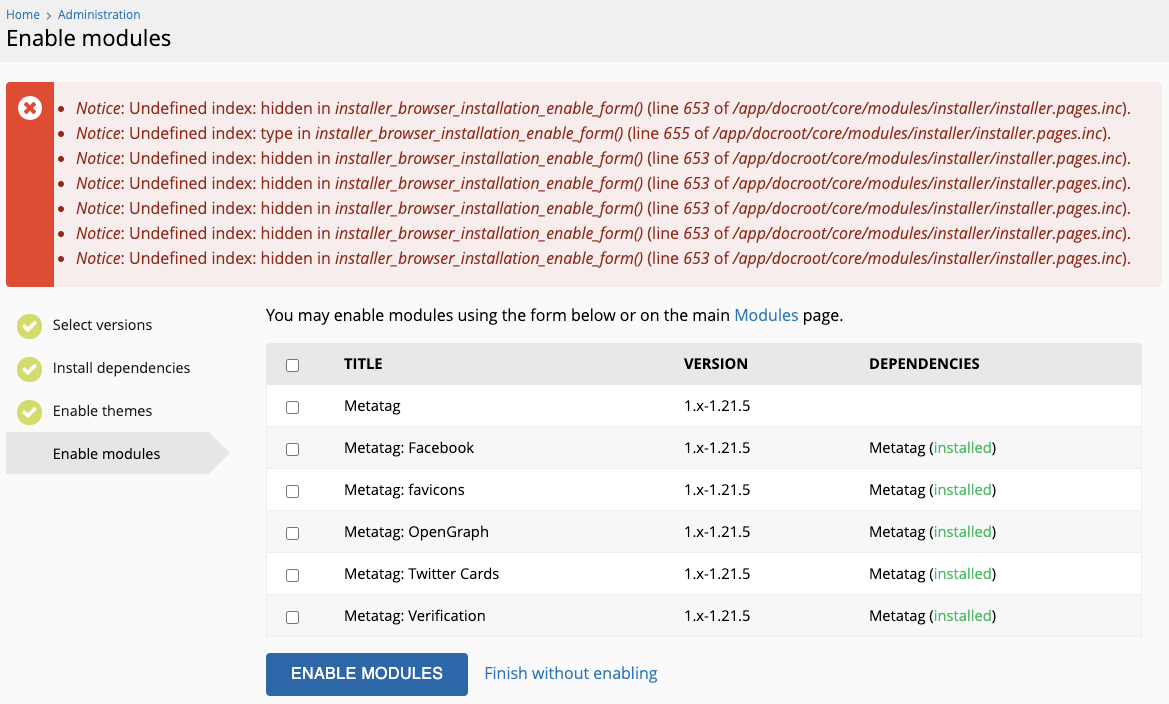This screenshot has width=1169, height=704.
Task: Click the Enable modules page heading
Action: [89, 39]
